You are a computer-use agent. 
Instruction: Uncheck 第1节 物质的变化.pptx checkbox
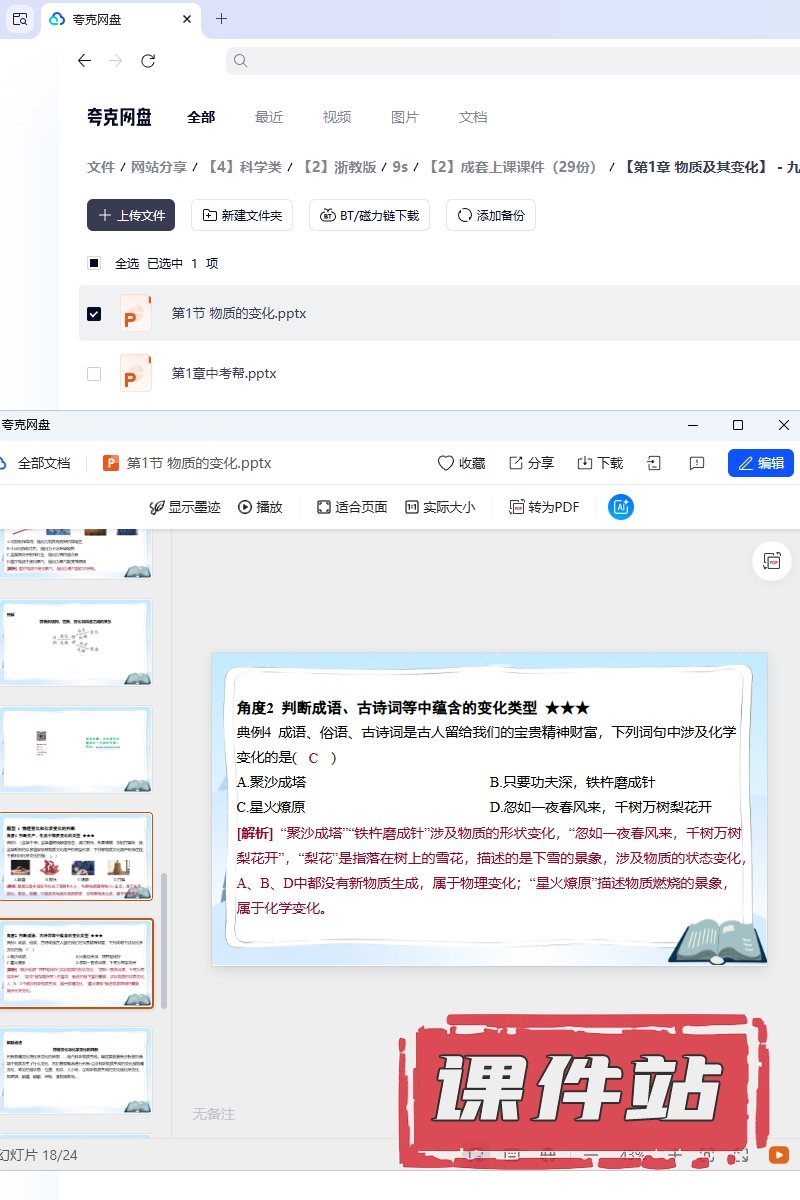(94, 313)
